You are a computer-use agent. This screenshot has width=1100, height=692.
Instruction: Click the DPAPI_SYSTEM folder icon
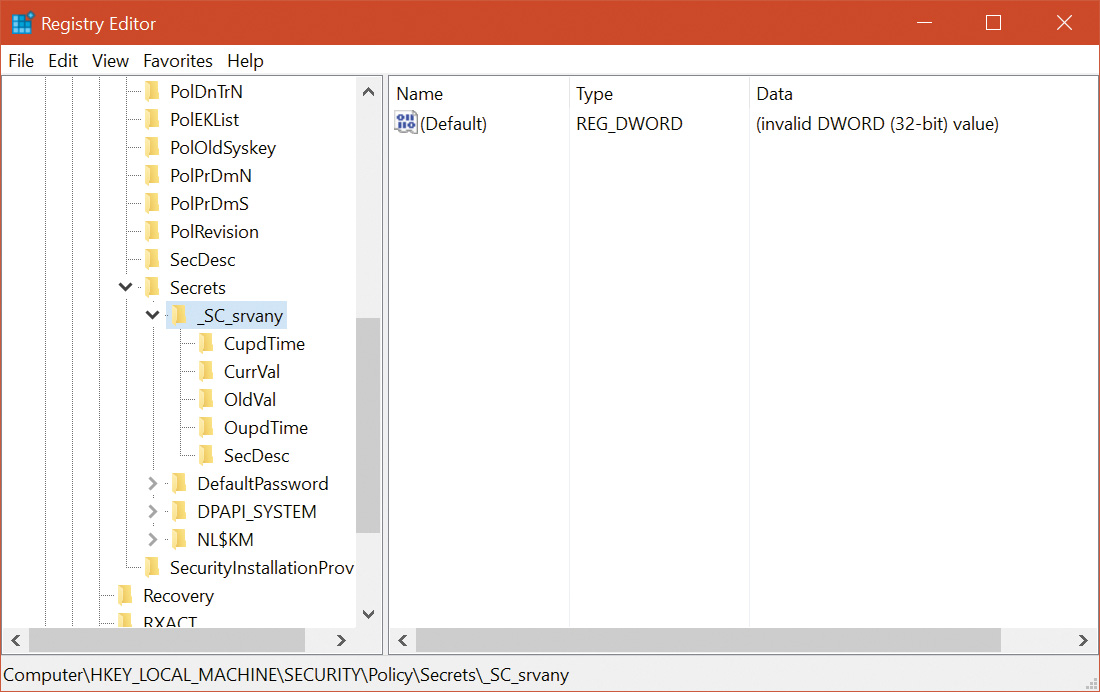[x=179, y=512]
